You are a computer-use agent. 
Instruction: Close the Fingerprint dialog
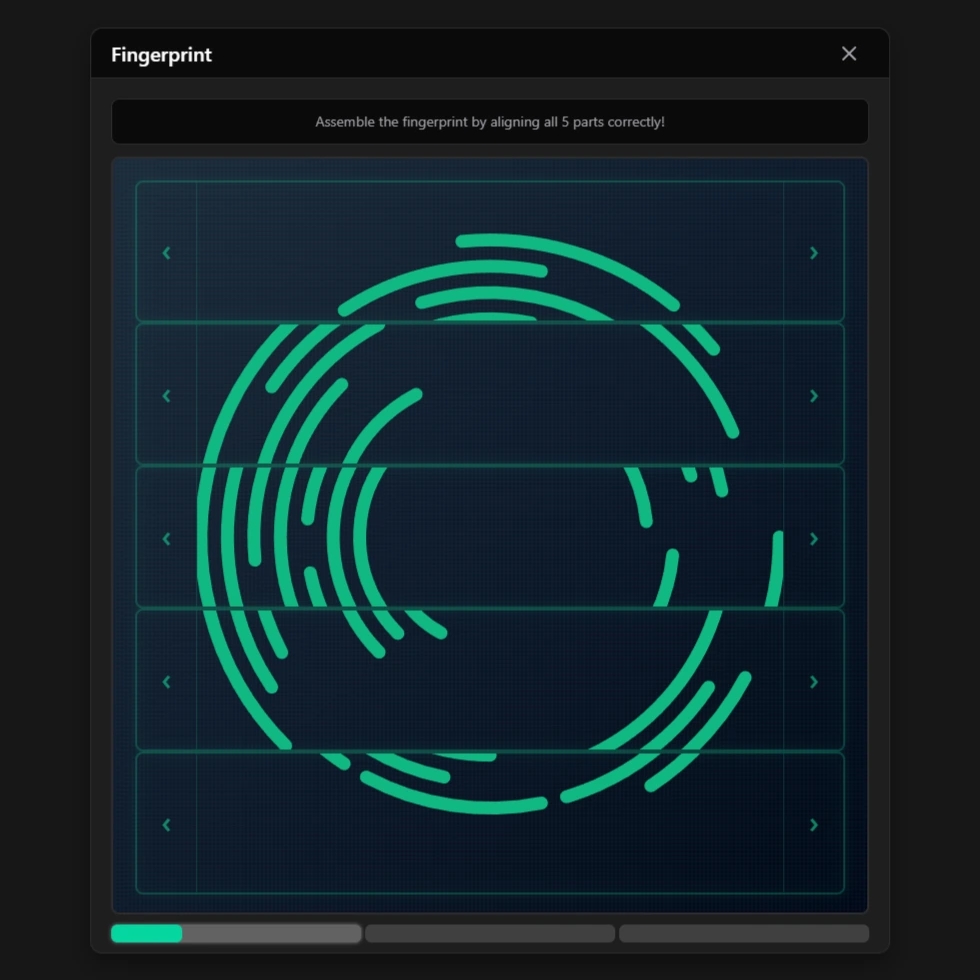coord(849,54)
